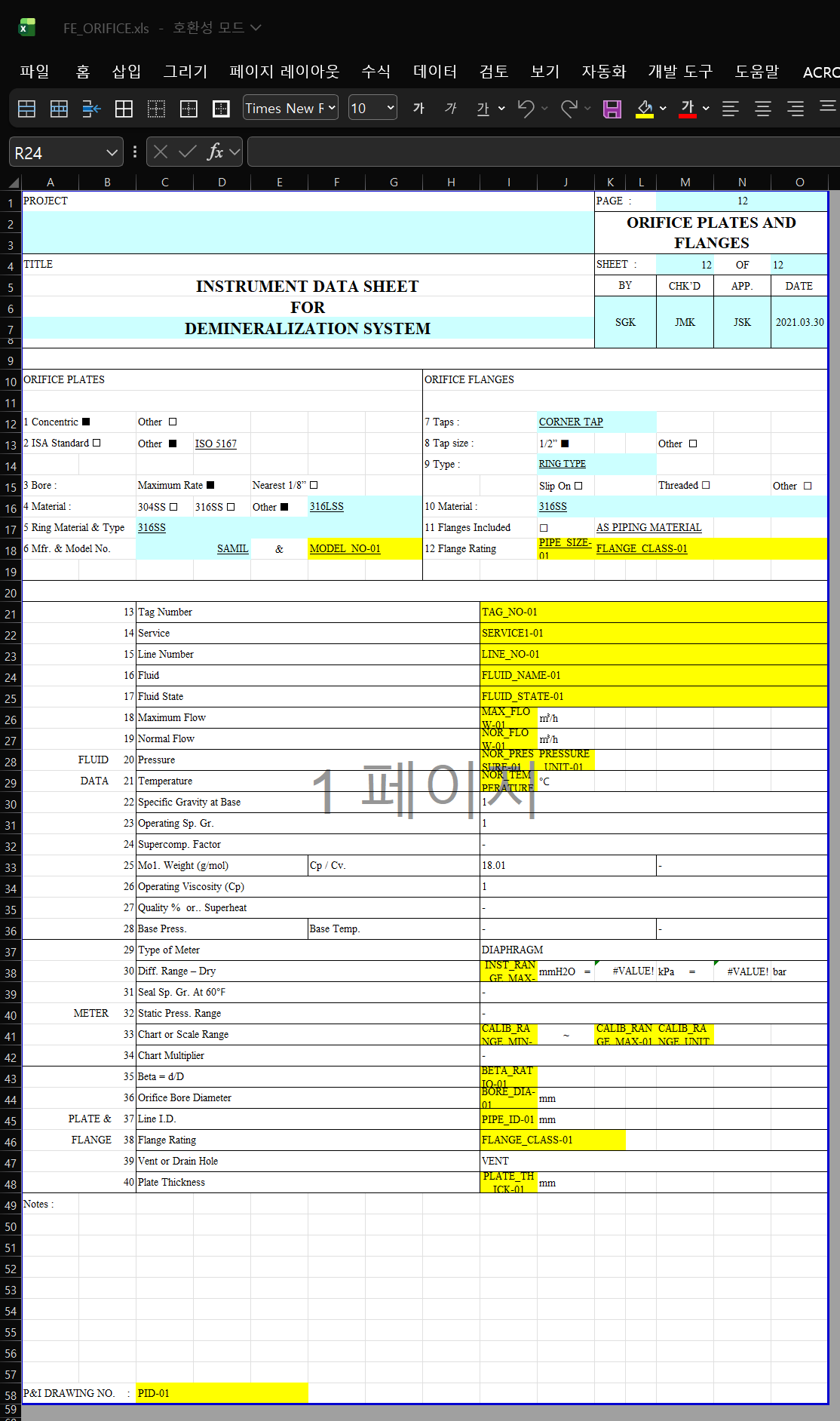Expand the underline style dropdown arrow
Viewport: 840px width, 1421px height.
[501, 109]
